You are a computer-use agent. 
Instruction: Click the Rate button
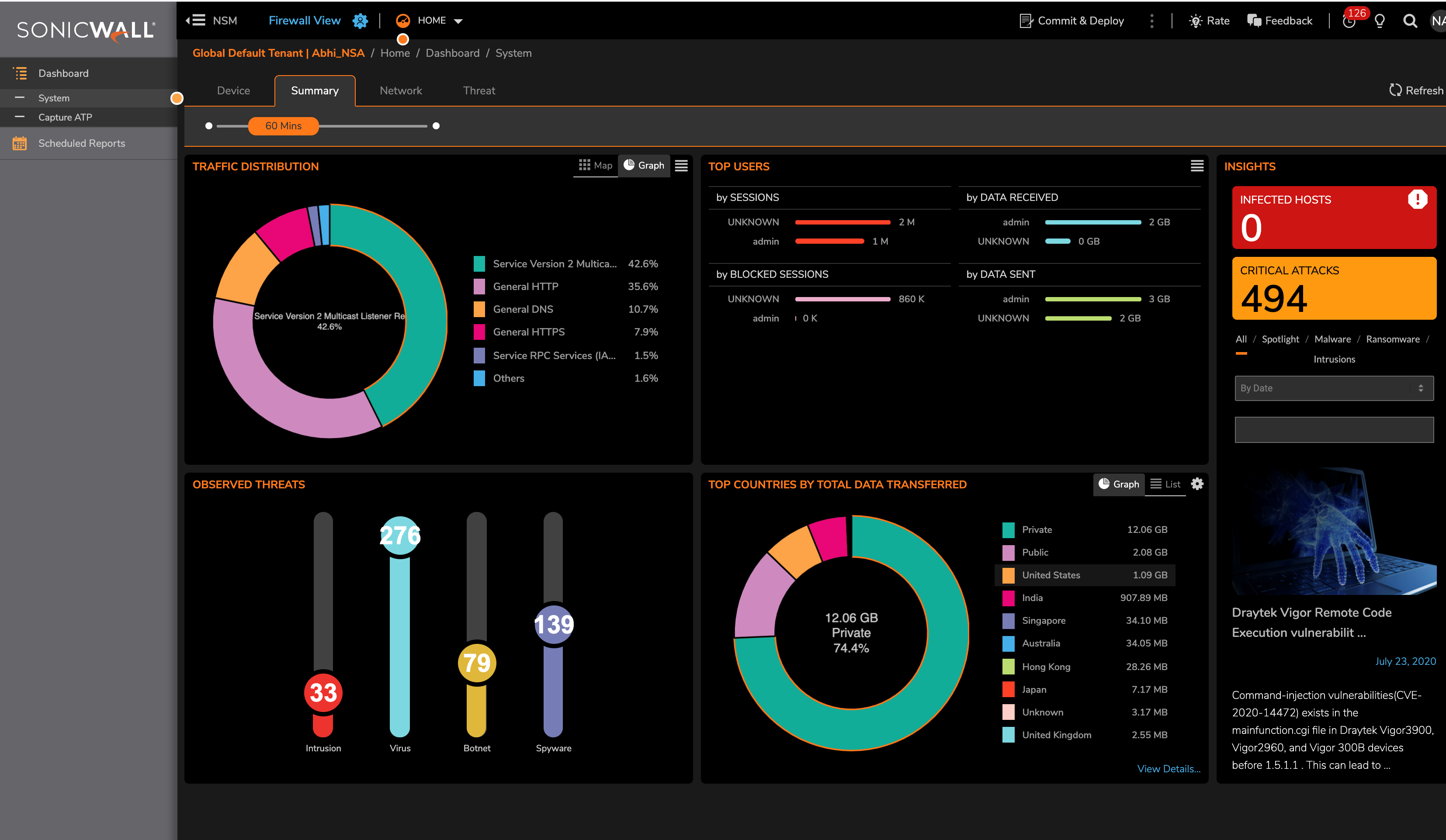(x=1210, y=21)
